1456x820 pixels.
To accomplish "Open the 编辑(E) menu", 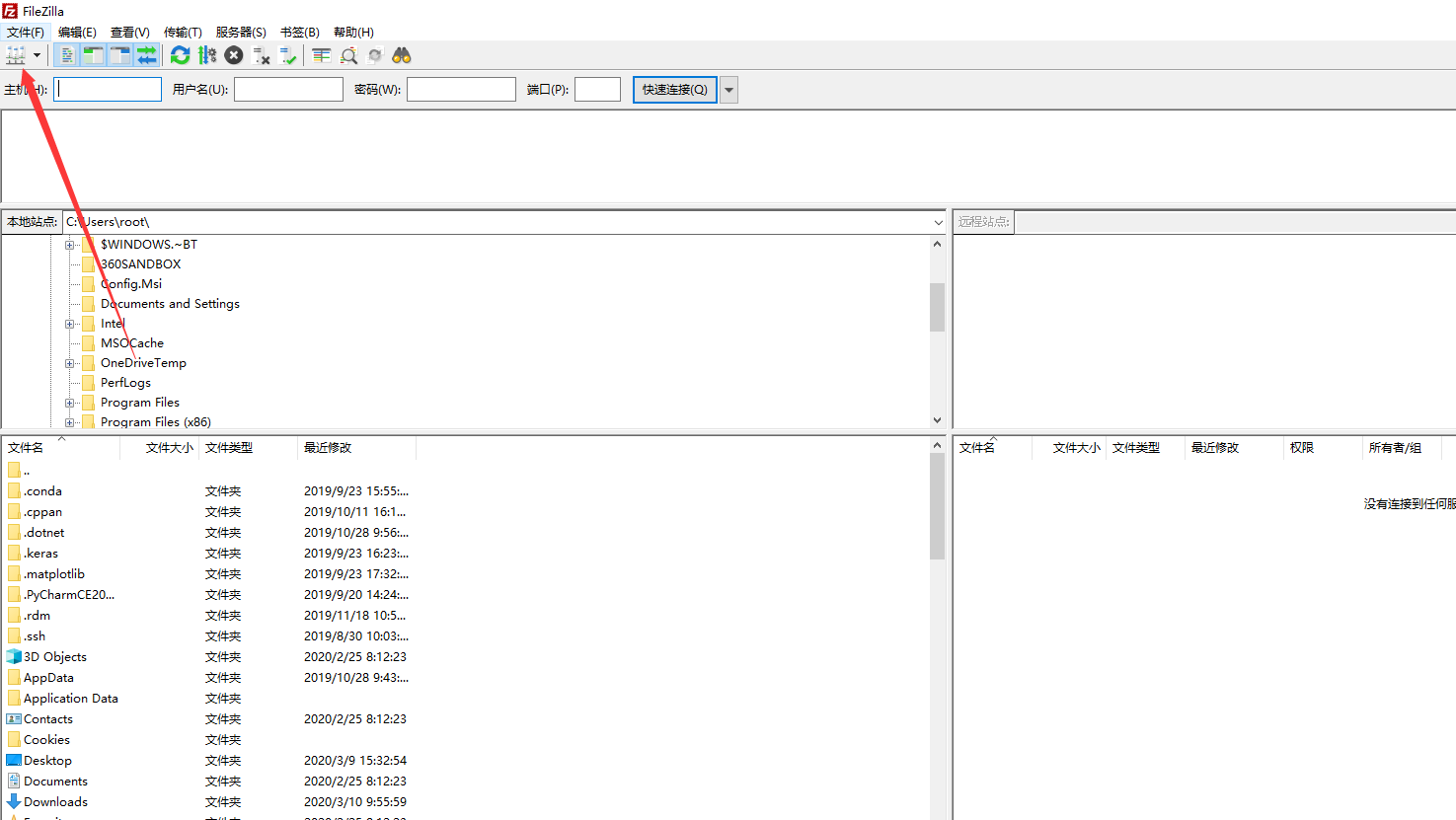I will (77, 32).
